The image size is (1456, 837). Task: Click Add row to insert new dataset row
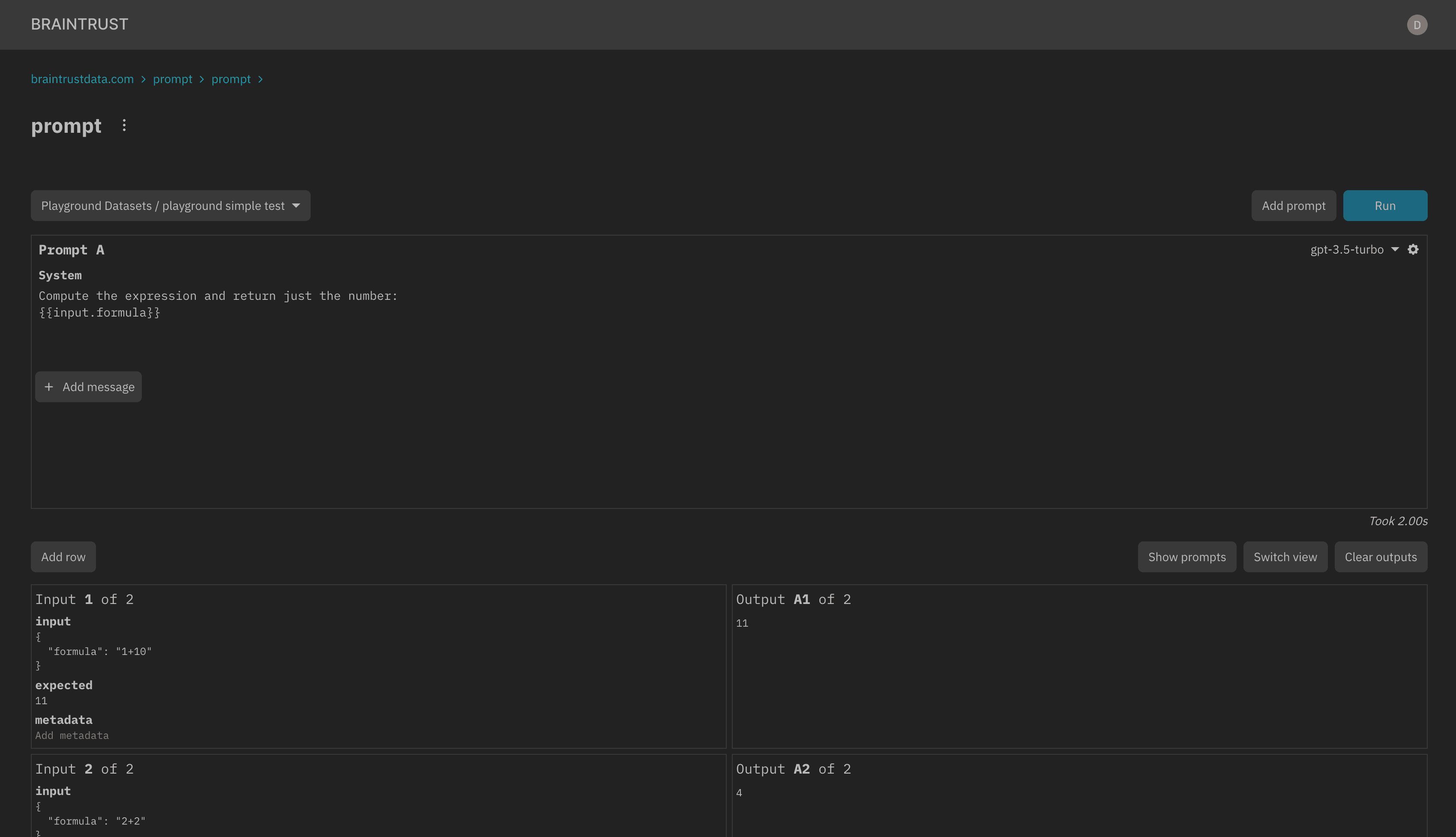tap(63, 557)
